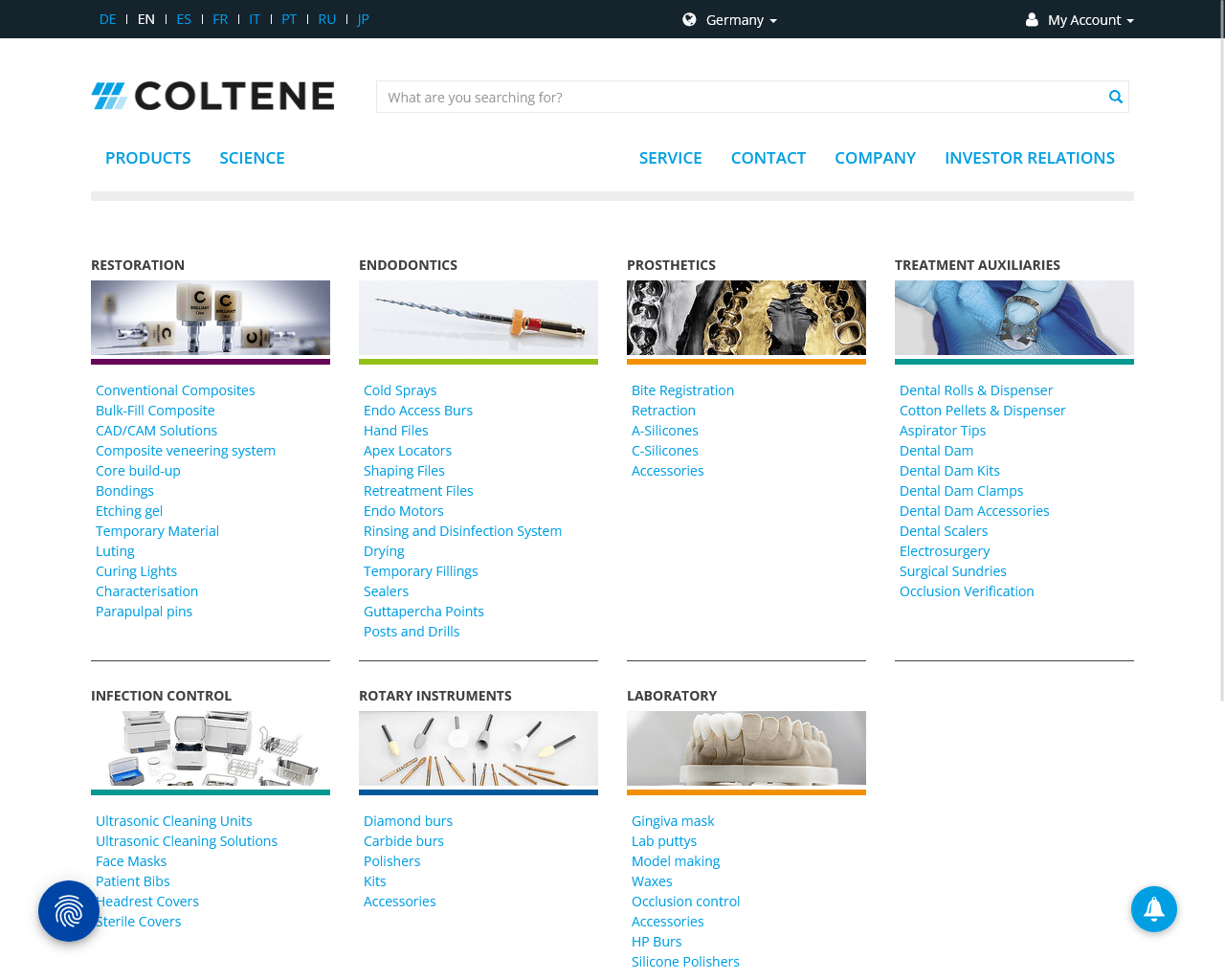Screen dimensions: 1225x980
Task: Go to Dental Scalers
Action: [x=944, y=531]
